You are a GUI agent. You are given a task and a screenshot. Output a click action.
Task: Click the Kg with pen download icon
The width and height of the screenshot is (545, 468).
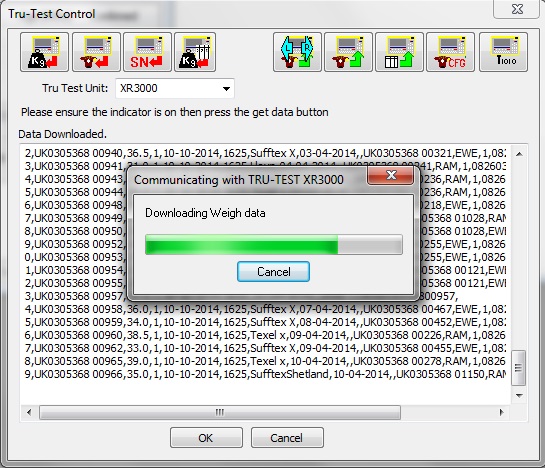click(x=195, y=52)
